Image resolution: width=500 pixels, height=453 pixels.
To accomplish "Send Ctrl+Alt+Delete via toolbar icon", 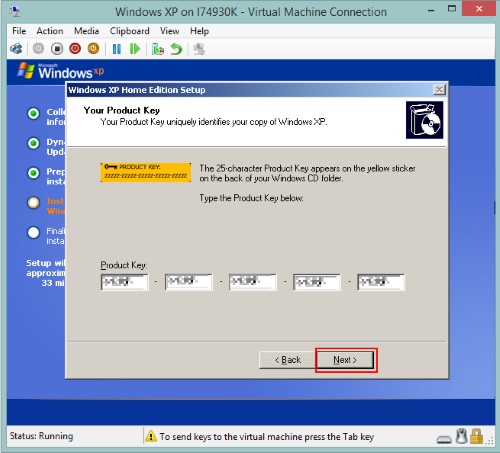I will click(x=16, y=49).
